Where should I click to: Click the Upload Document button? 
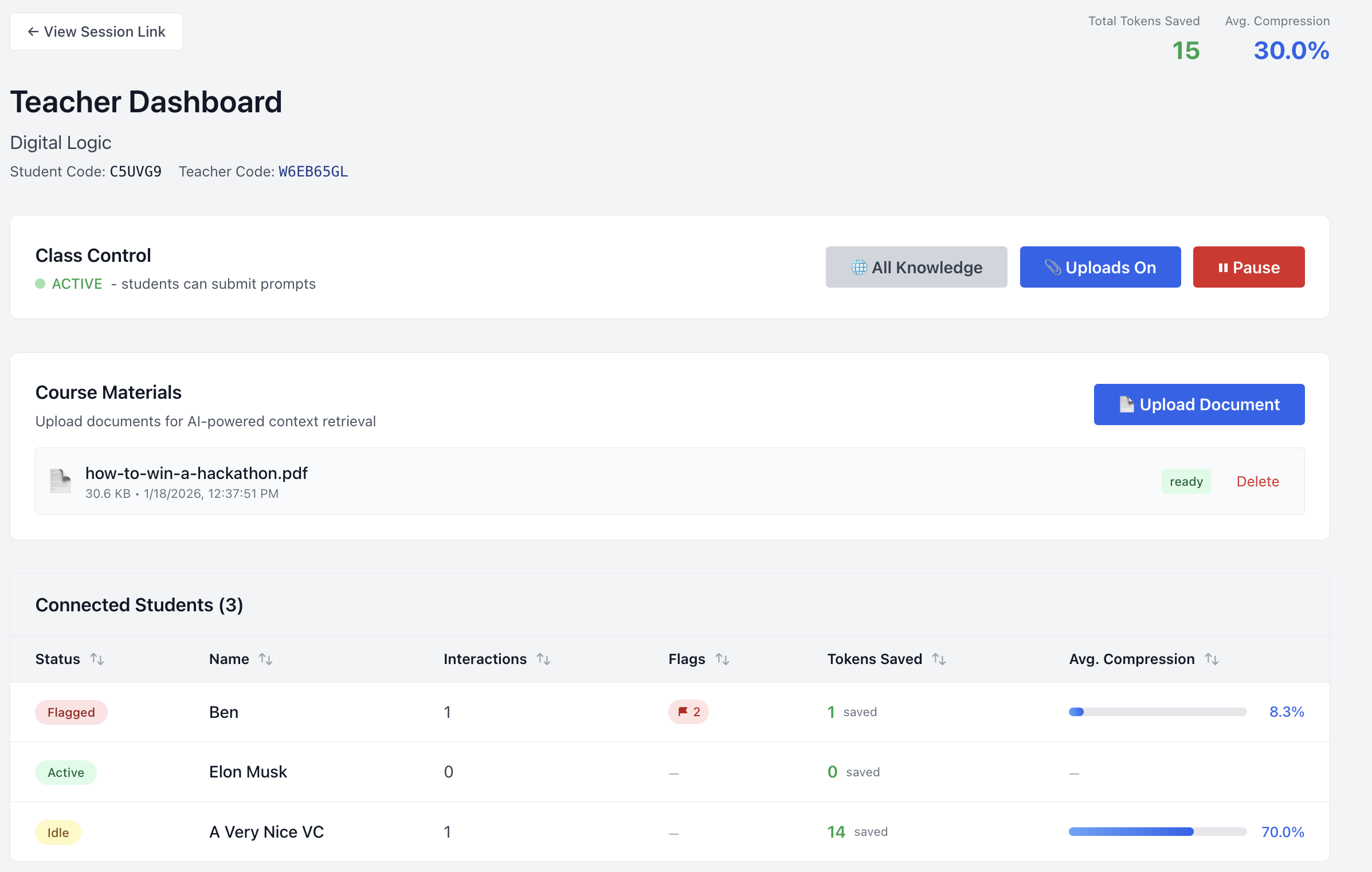click(x=1199, y=404)
